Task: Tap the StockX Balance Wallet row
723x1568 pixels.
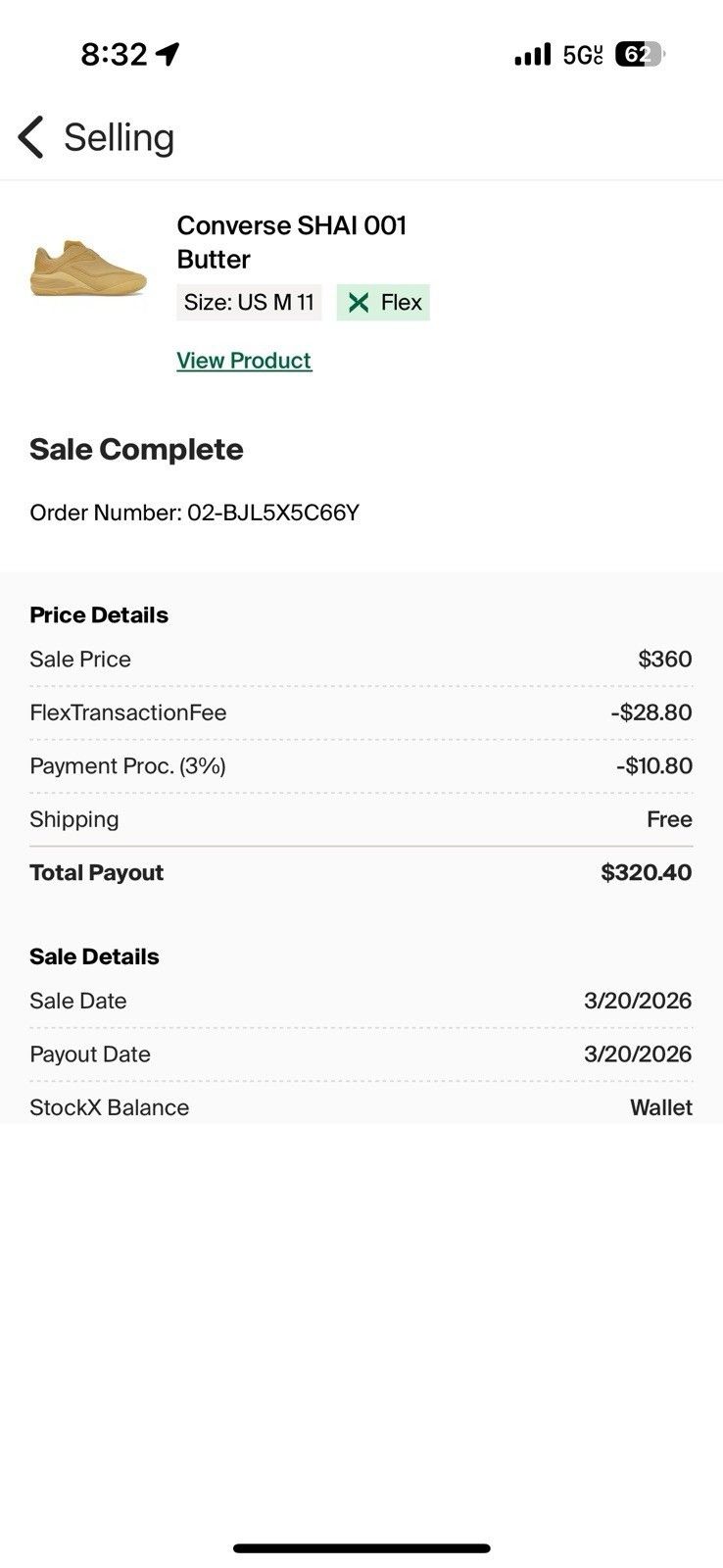Action: click(x=361, y=1106)
